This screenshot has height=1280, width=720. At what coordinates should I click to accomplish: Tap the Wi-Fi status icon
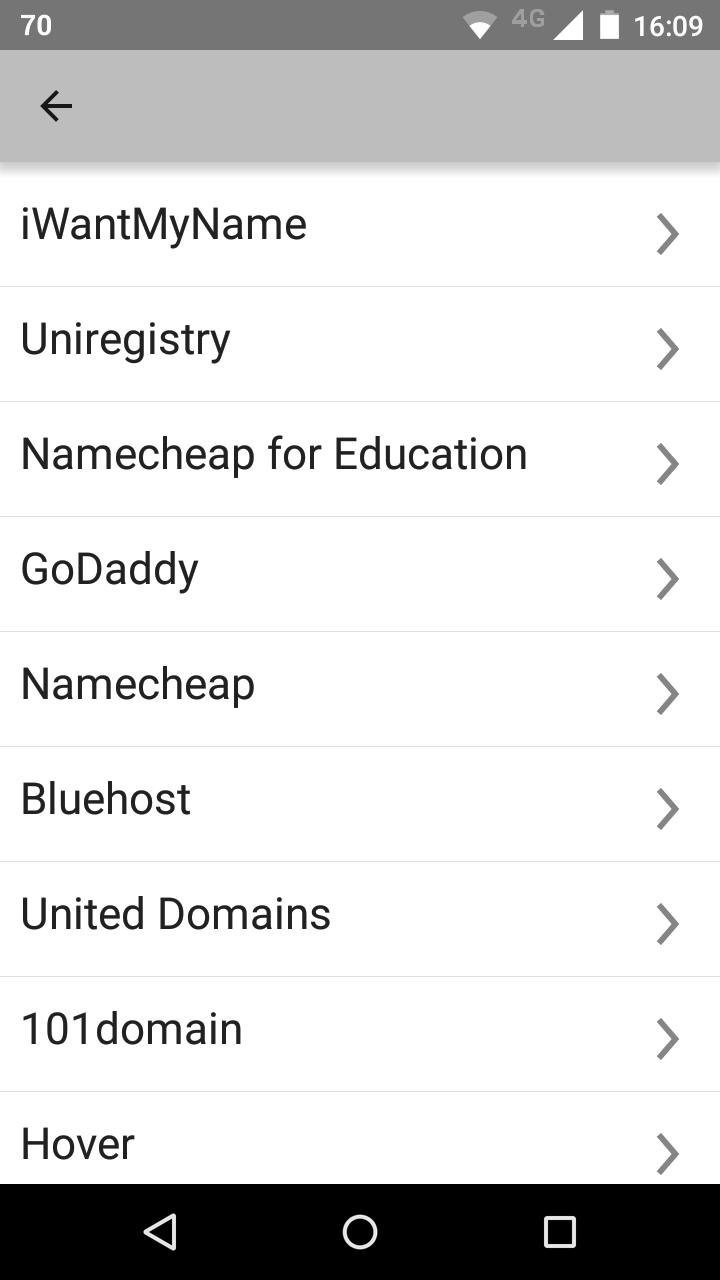click(x=480, y=26)
